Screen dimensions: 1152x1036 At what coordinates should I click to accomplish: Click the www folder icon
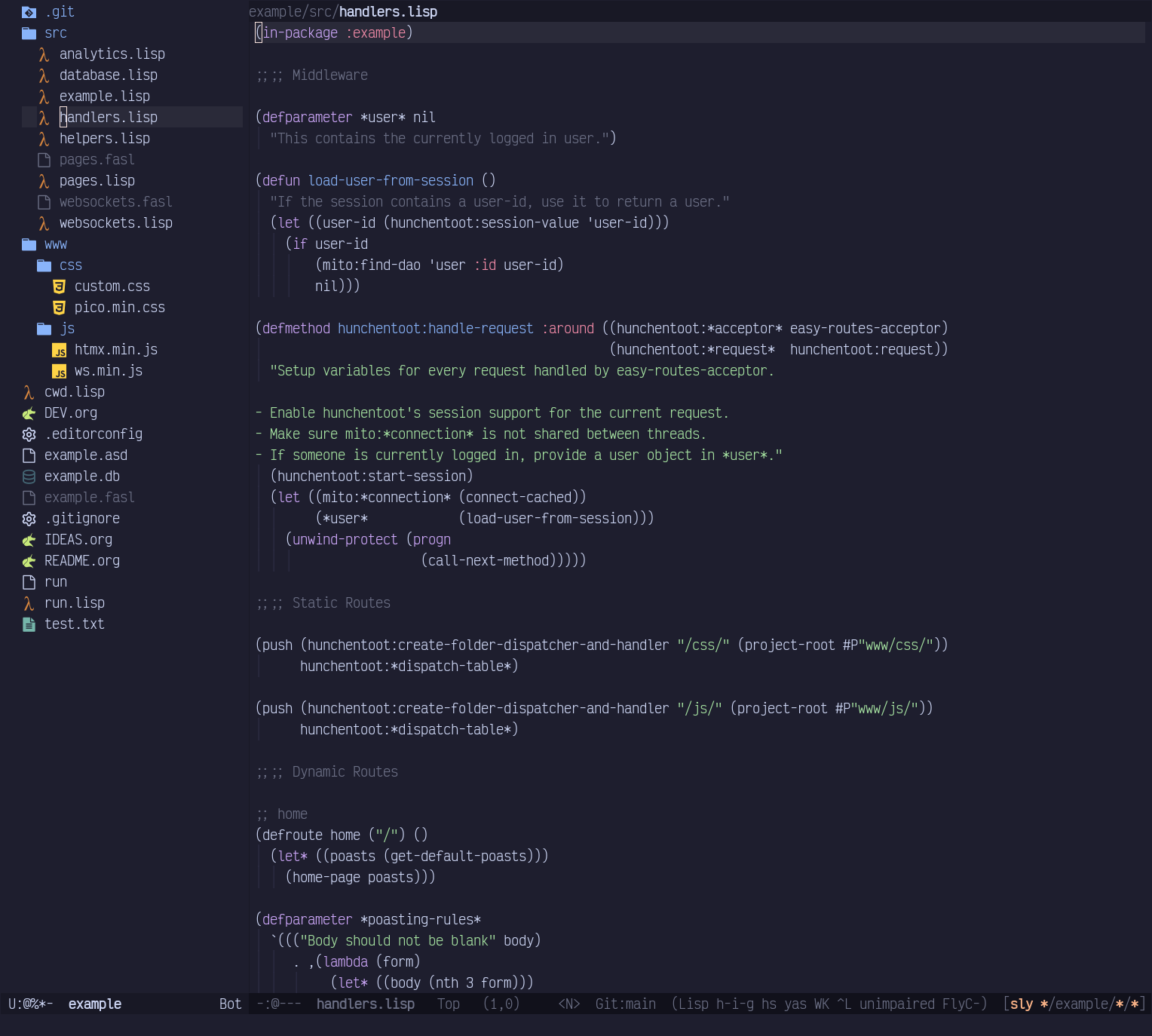[x=29, y=244]
